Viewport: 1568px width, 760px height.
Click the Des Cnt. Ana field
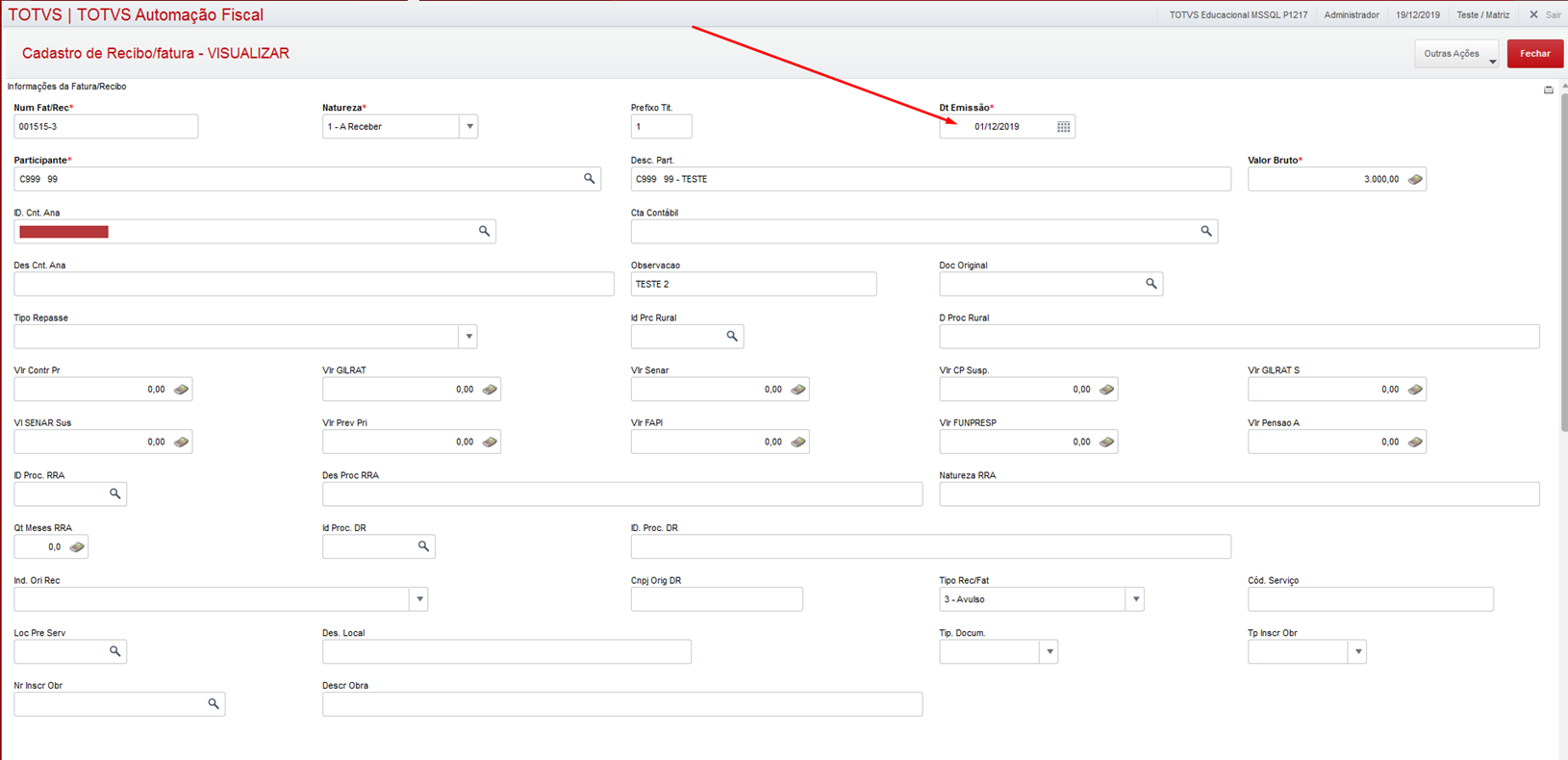pos(314,284)
